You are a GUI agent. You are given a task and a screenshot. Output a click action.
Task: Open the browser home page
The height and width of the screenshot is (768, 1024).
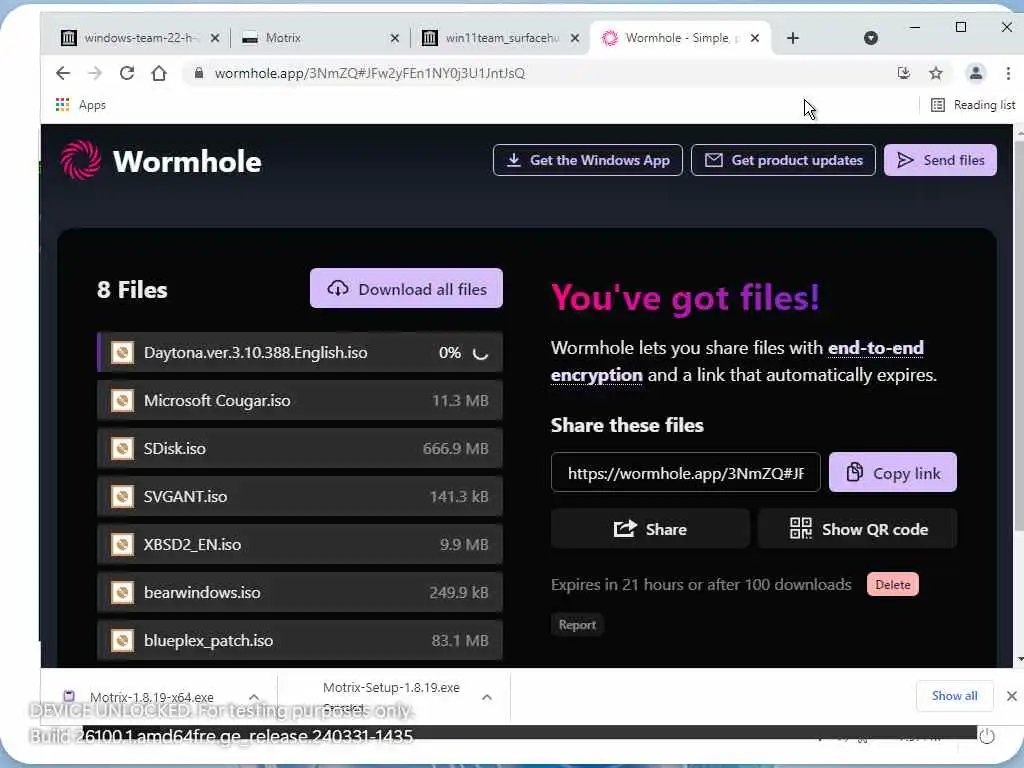tap(159, 73)
